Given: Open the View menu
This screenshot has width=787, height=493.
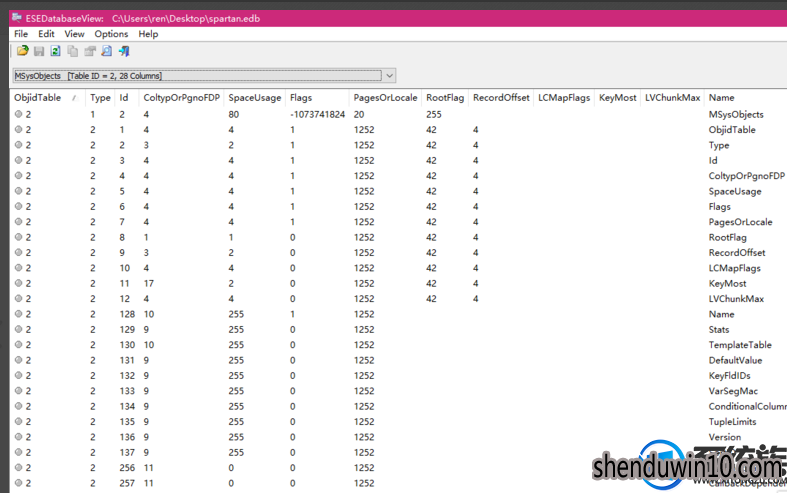Looking at the screenshot, I should coord(74,34).
